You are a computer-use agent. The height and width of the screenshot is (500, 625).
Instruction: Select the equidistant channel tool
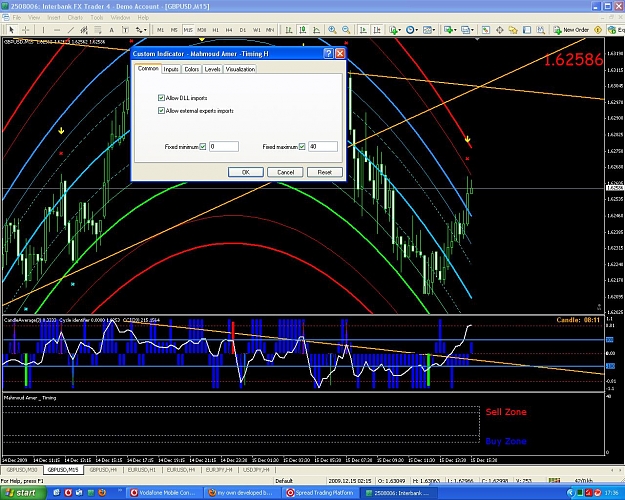(x=84, y=30)
